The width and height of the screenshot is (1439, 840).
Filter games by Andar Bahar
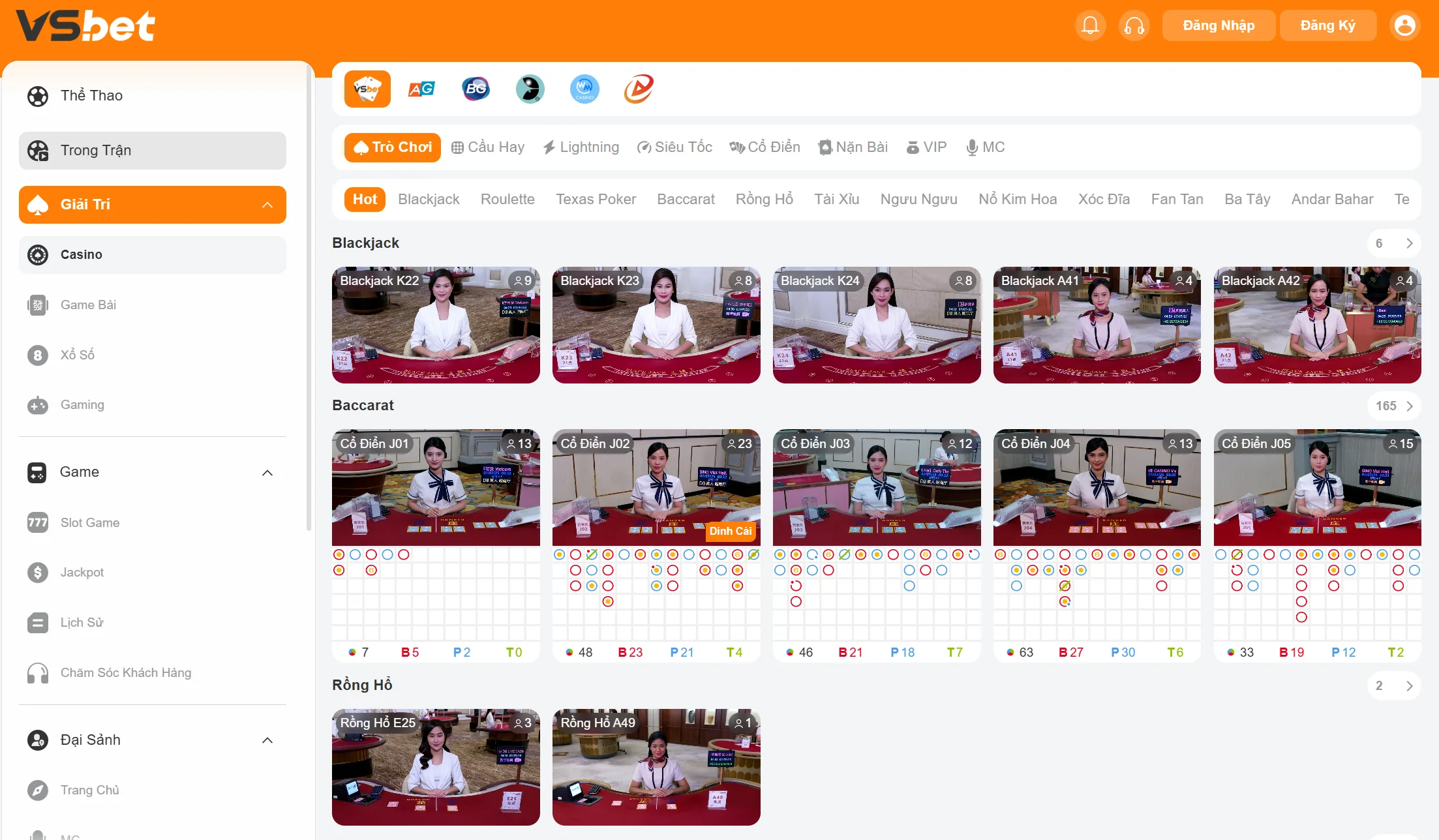[x=1332, y=200]
